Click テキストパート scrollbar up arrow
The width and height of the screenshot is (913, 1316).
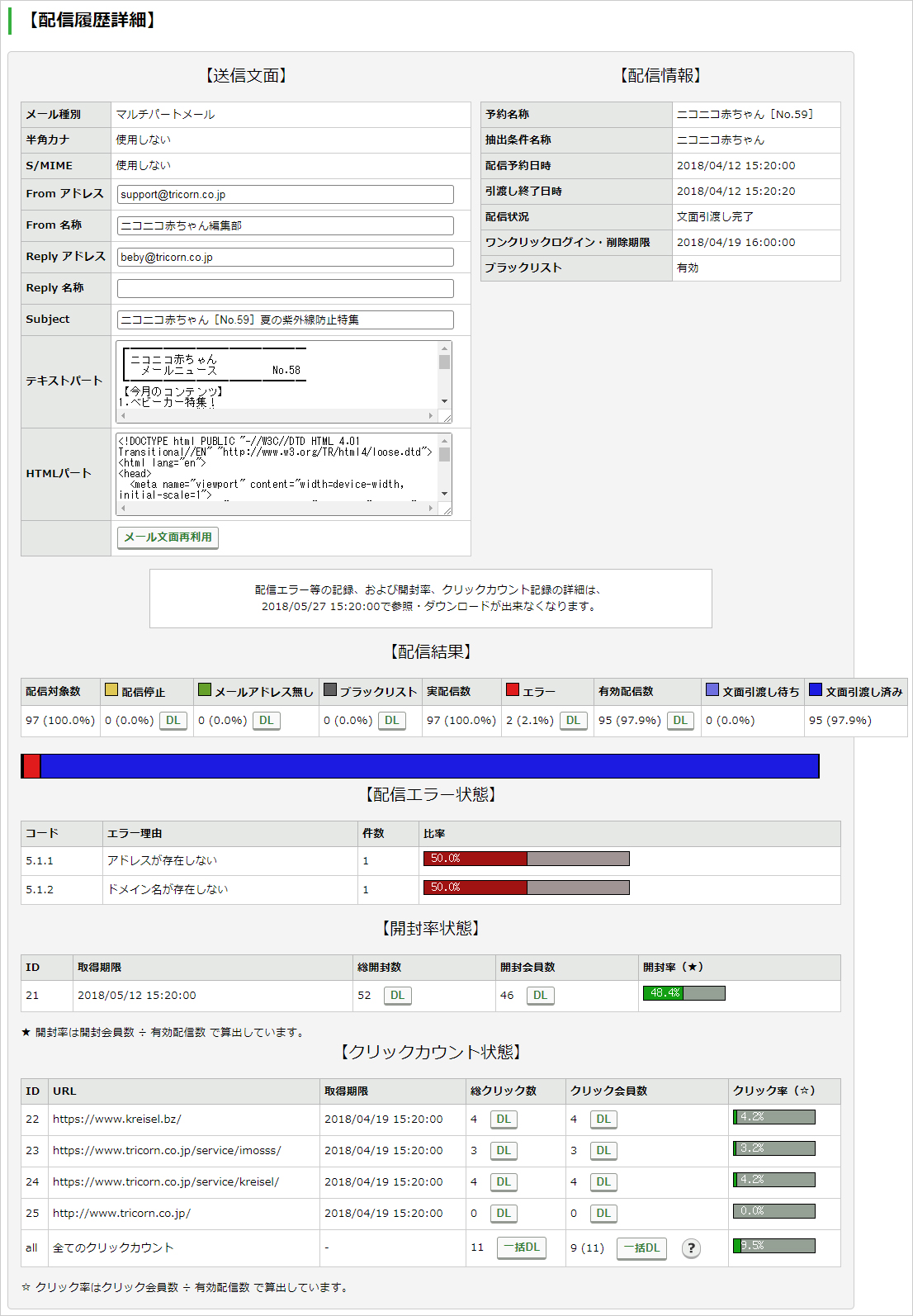tap(445, 348)
